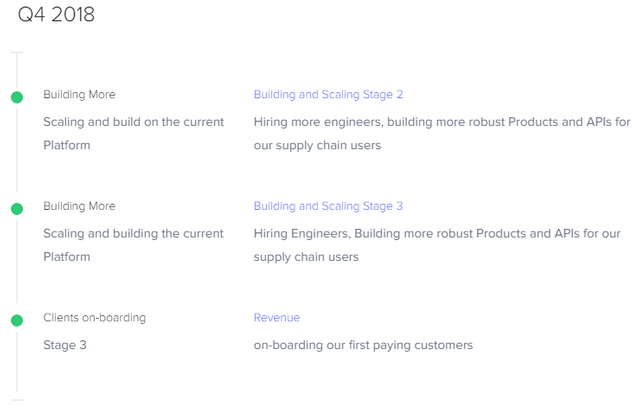The image size is (640, 409).
Task: Click 'our supply chain users' text in Stage 2
Action: (317, 145)
